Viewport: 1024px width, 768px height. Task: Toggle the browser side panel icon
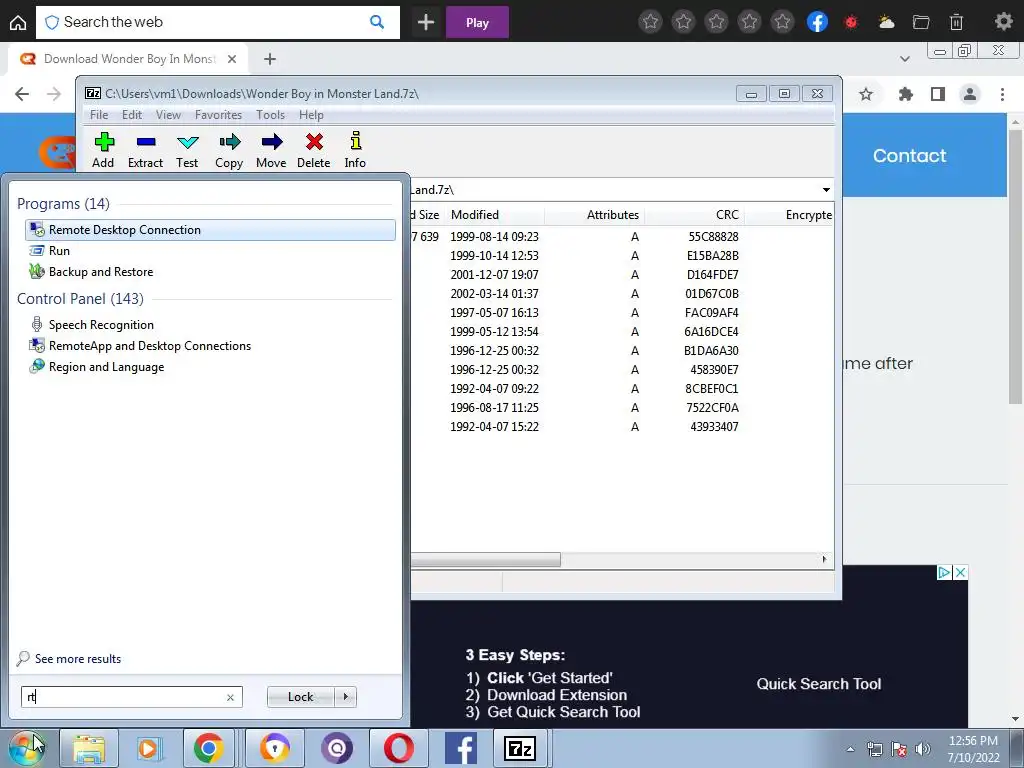coord(938,94)
